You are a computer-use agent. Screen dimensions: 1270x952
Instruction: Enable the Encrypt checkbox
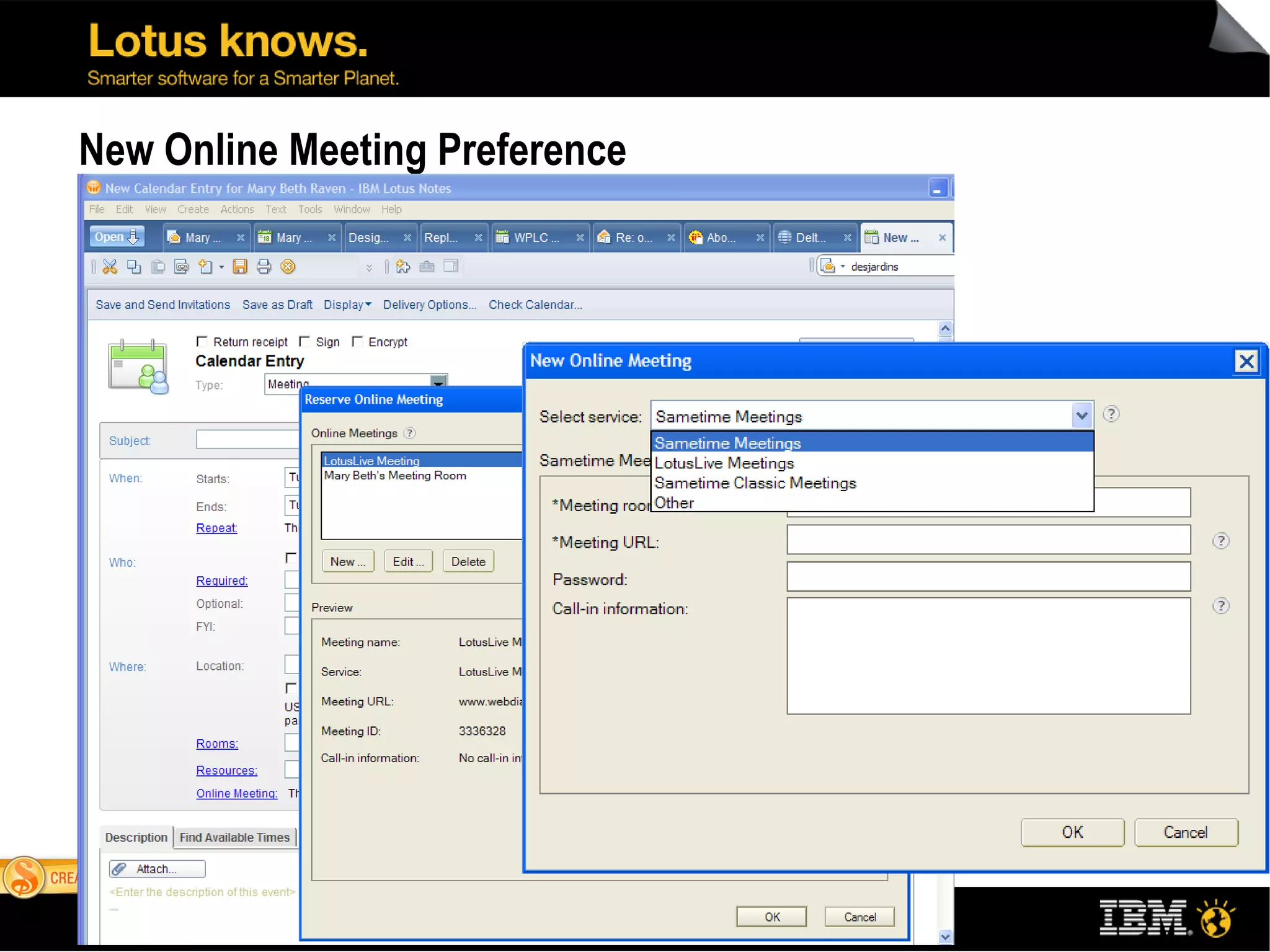(x=357, y=342)
